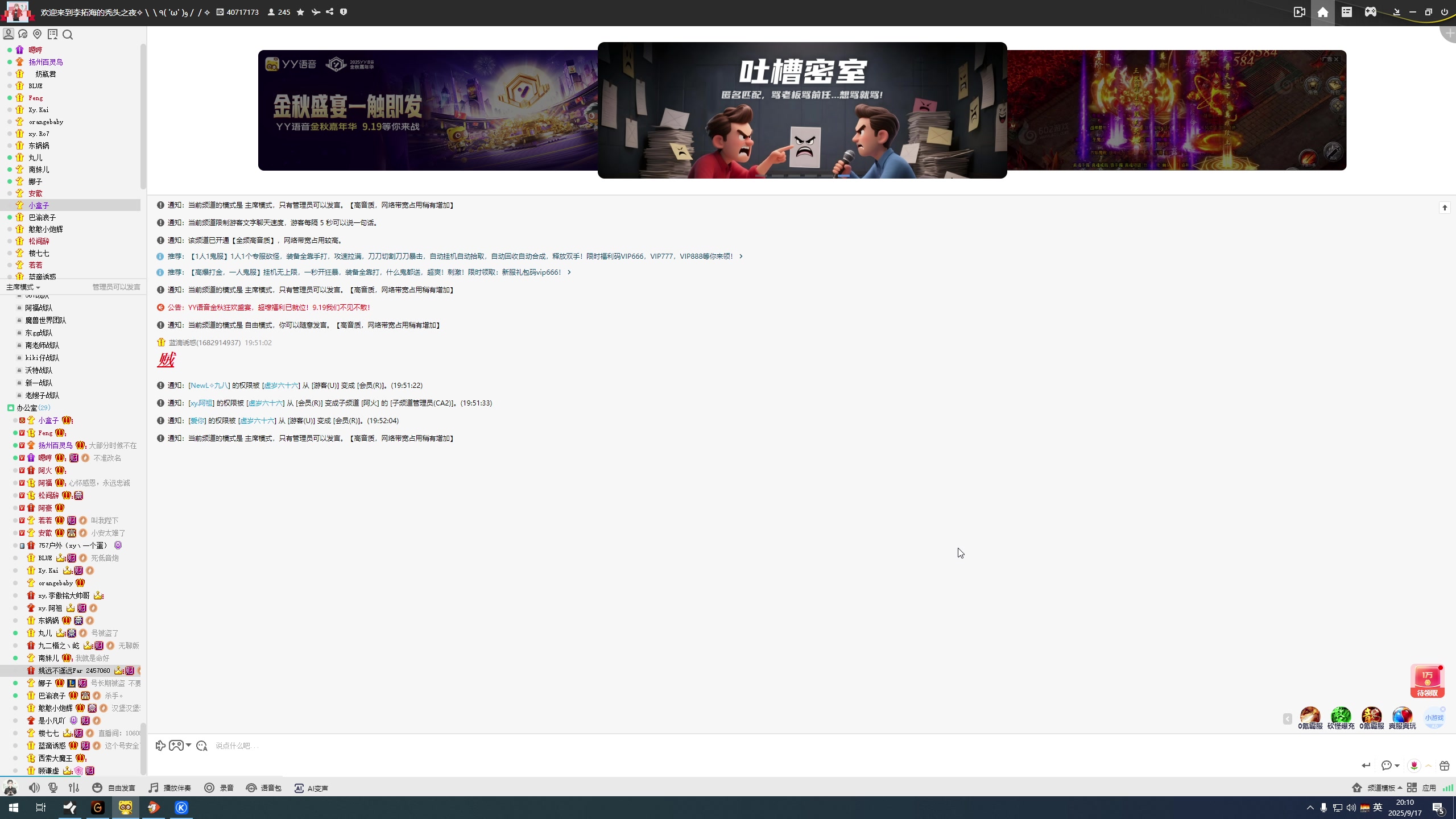
Task: Open Windows Start menu
Action: 14,808
